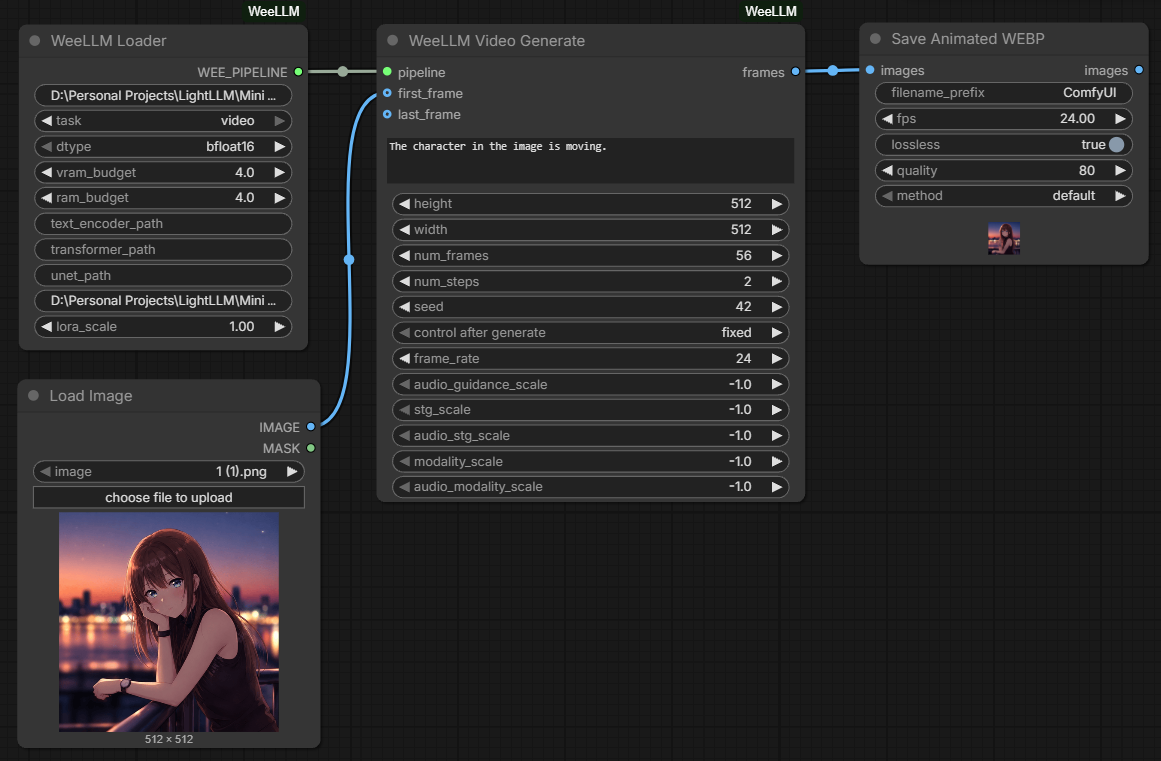Click the images output socket on Save Animated WEBP
Viewport: 1161px width, 761px height.
click(x=1139, y=70)
